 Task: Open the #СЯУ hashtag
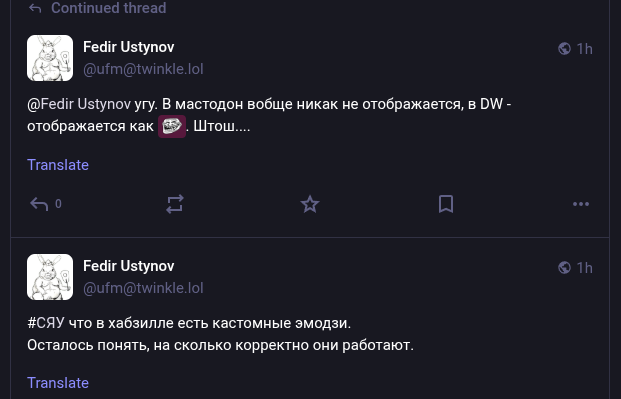[x=46, y=323]
